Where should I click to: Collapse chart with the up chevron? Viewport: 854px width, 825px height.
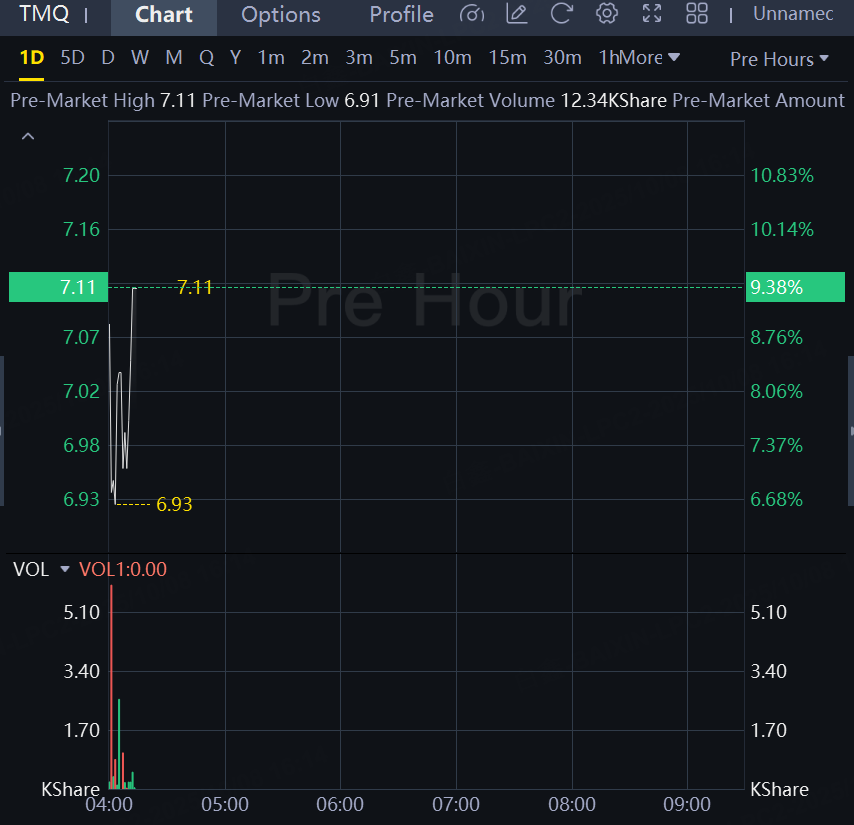click(28, 136)
